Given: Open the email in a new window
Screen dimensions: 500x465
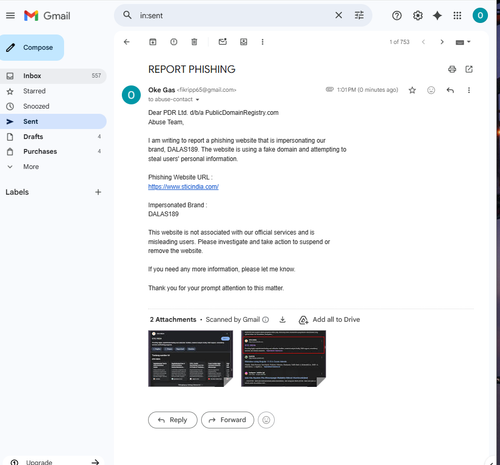Looking at the screenshot, I should pyautogui.click(x=469, y=69).
